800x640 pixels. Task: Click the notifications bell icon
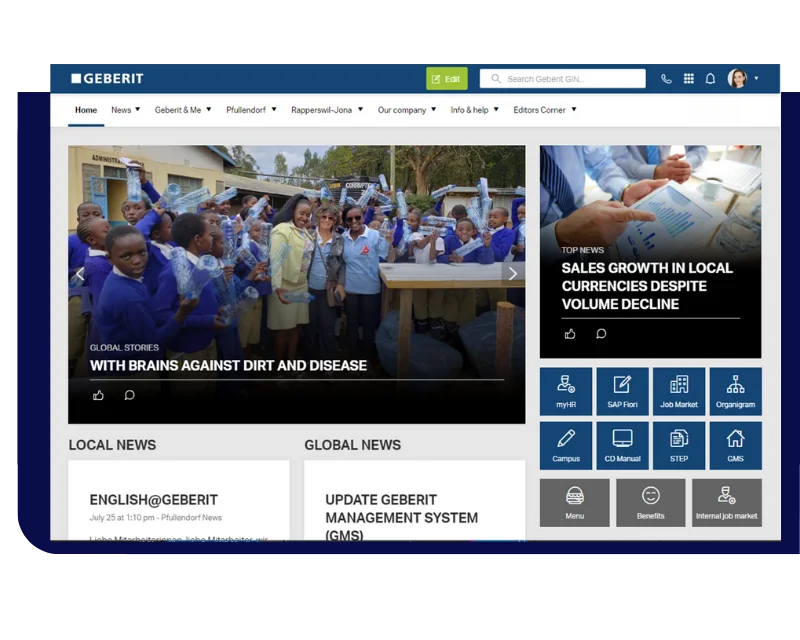click(710, 79)
